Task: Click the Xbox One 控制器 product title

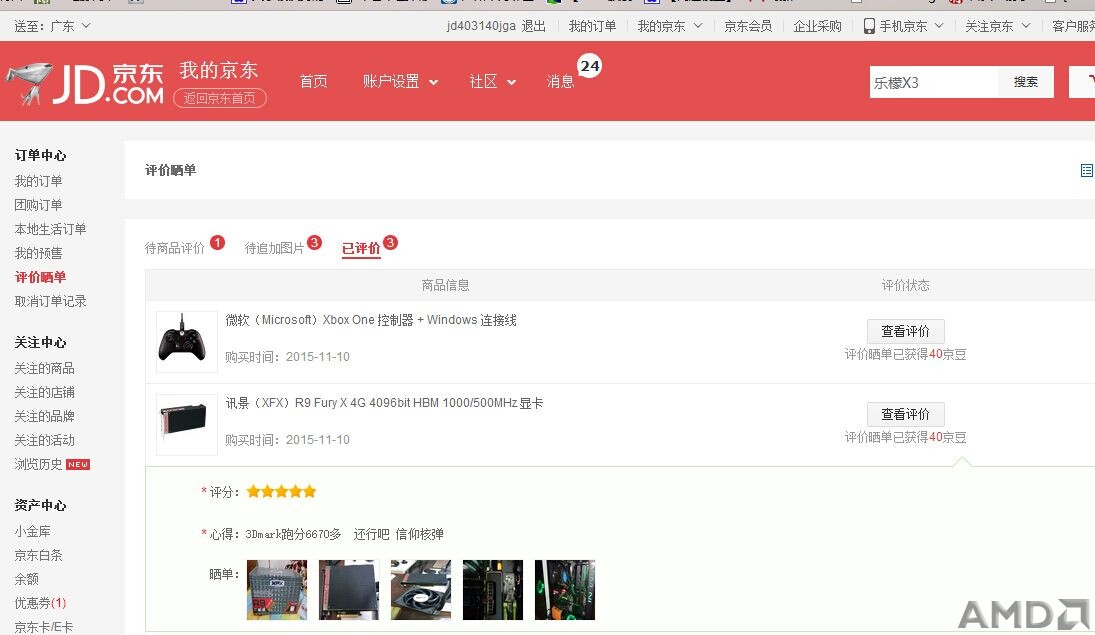Action: pyautogui.click(x=371, y=320)
